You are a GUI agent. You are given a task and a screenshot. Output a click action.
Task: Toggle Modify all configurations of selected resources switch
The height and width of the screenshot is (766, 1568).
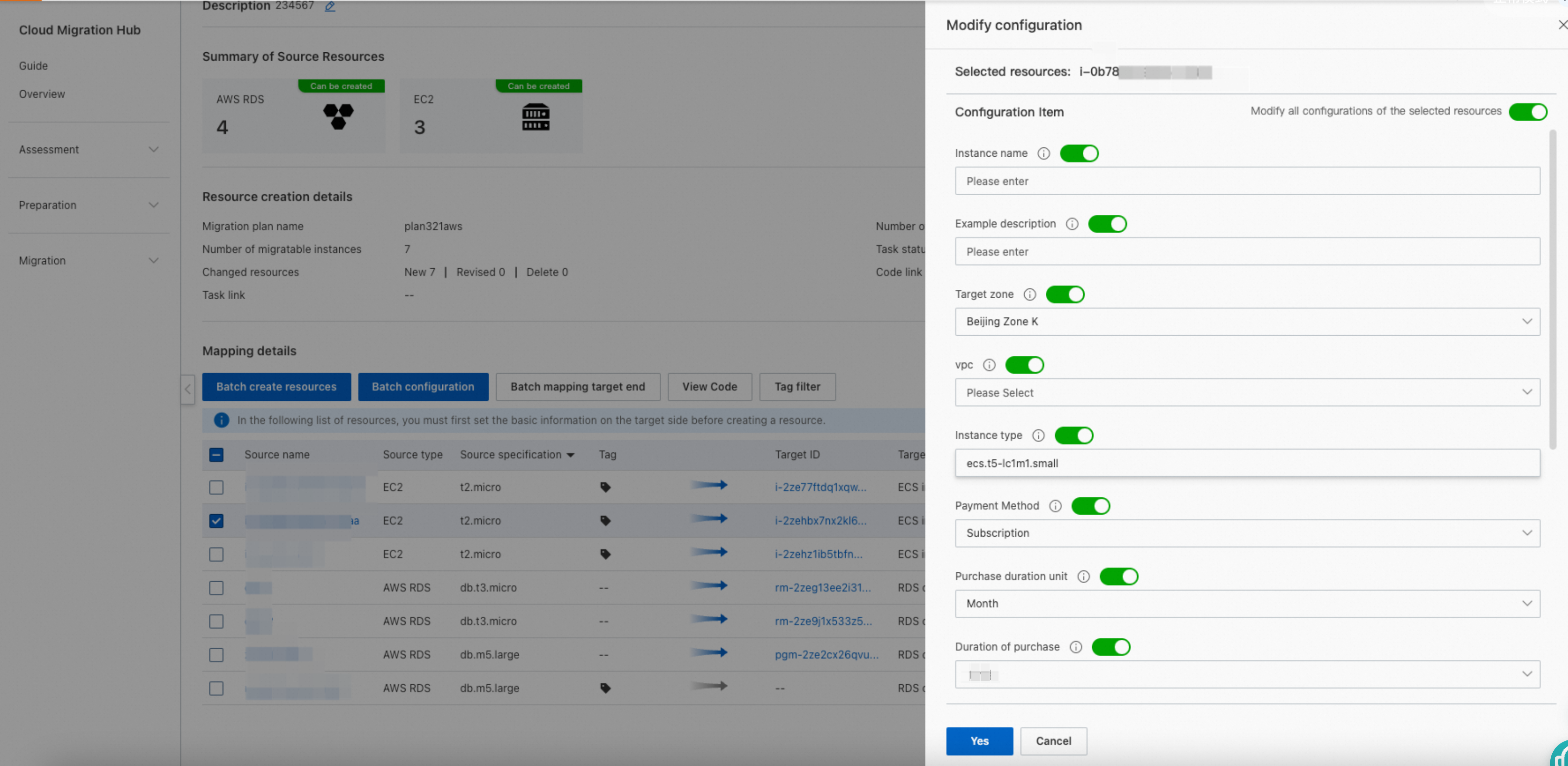[x=1528, y=112]
